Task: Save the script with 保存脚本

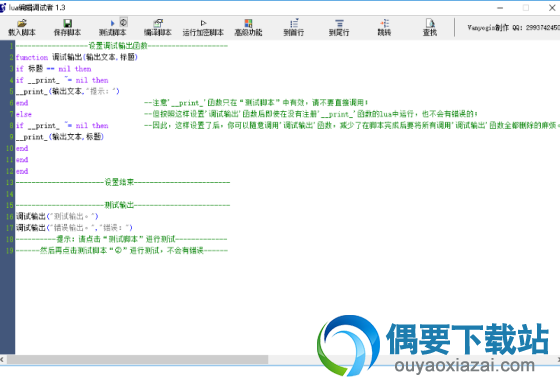Action: click(67, 27)
